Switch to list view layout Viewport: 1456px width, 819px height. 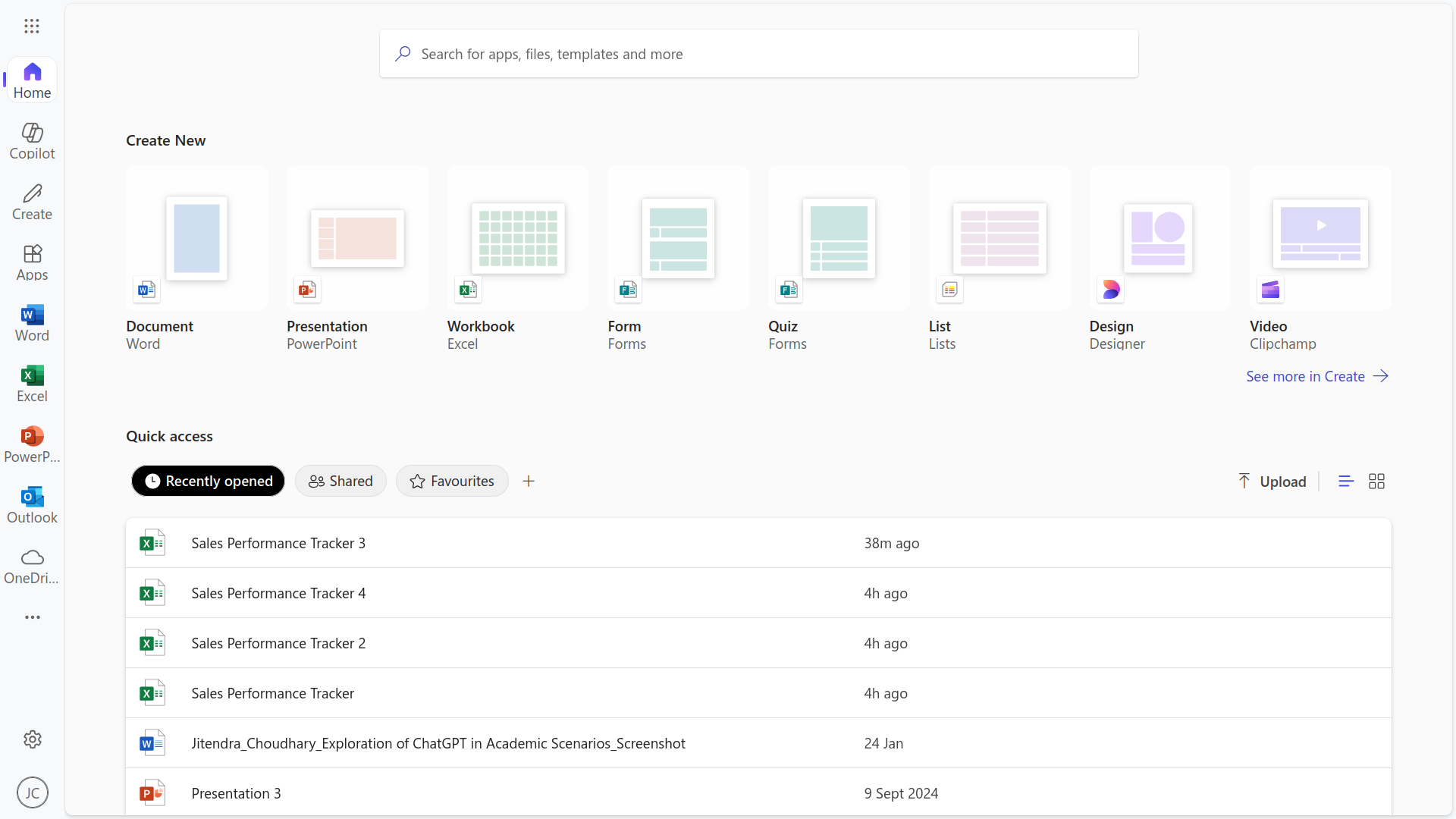(1346, 482)
